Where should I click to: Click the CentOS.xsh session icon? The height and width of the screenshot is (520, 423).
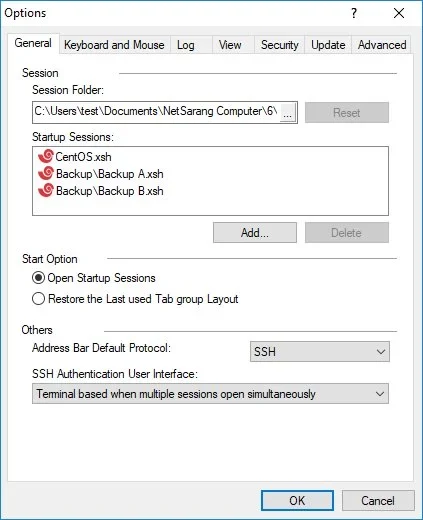coord(46,156)
